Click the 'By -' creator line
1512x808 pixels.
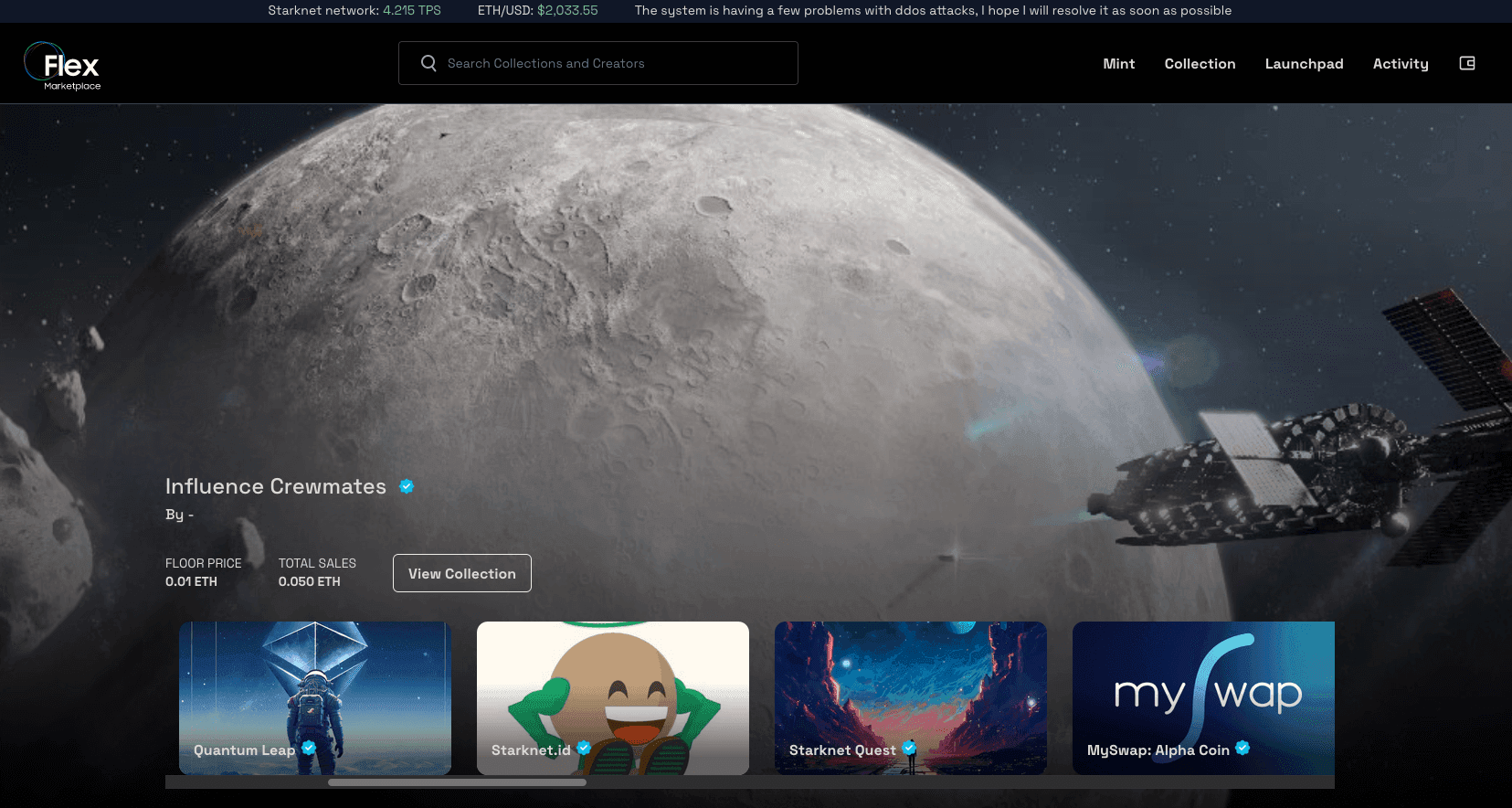coord(179,515)
